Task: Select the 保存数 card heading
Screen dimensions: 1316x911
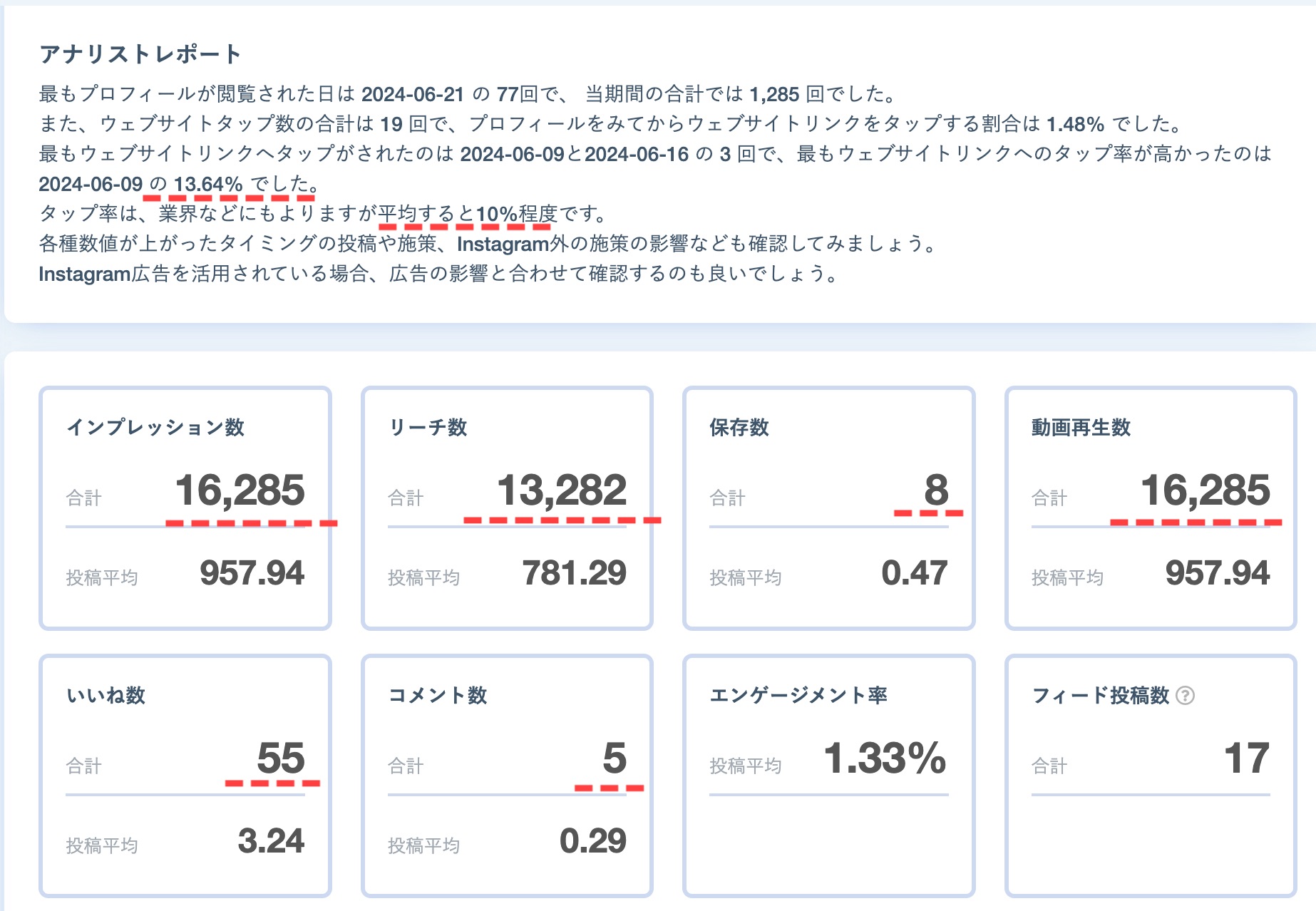Action: click(x=739, y=427)
